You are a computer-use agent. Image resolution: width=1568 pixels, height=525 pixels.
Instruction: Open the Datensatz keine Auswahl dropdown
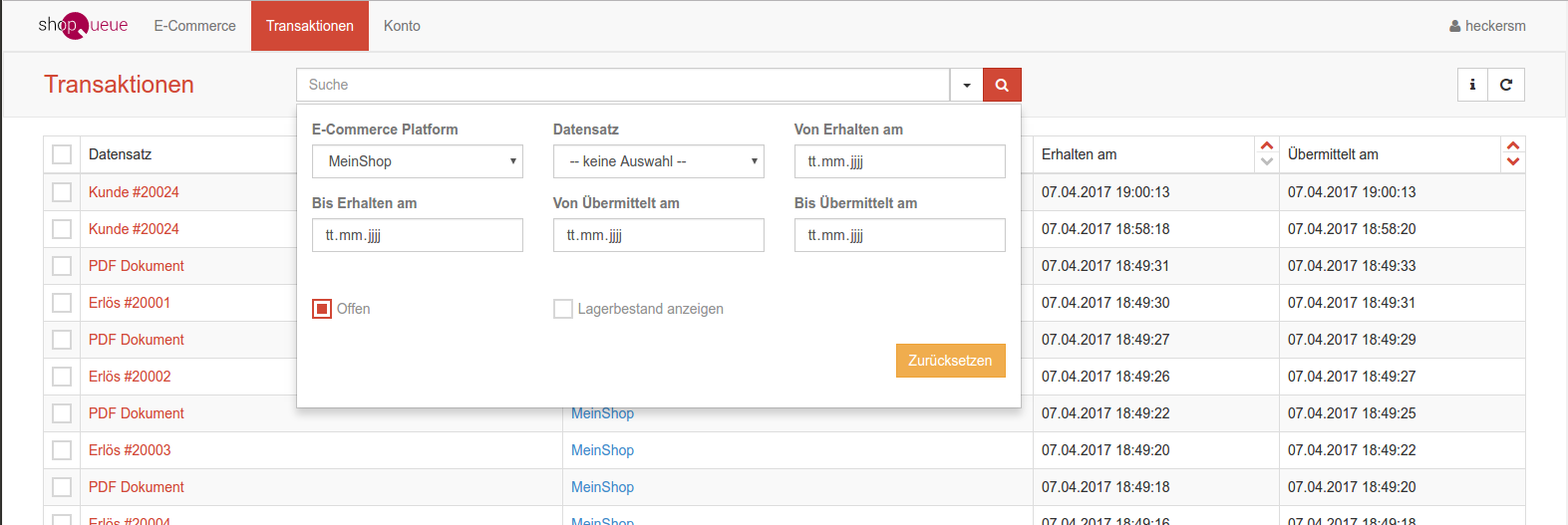tap(659, 161)
